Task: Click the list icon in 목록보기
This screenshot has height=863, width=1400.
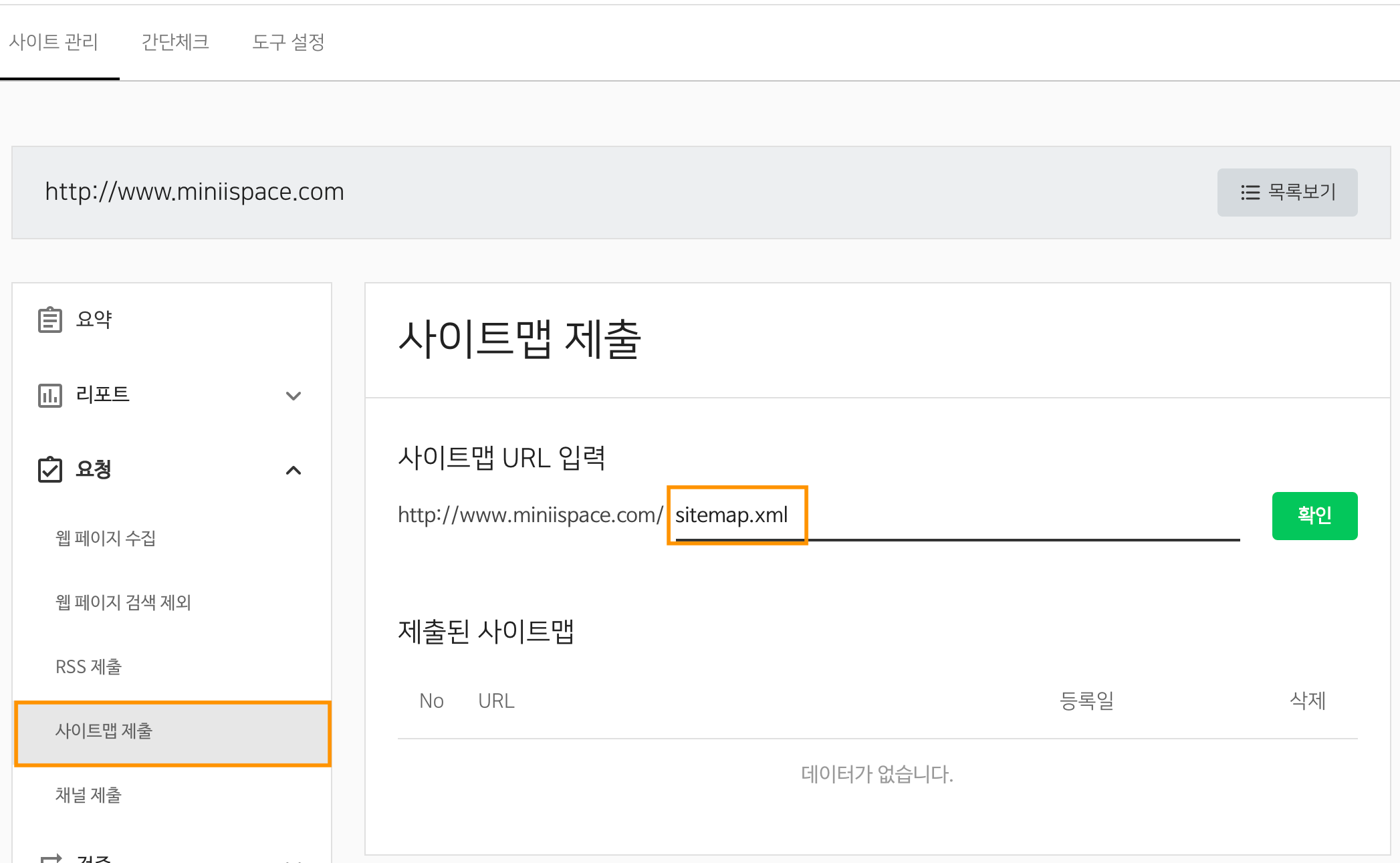Action: pyautogui.click(x=1250, y=193)
